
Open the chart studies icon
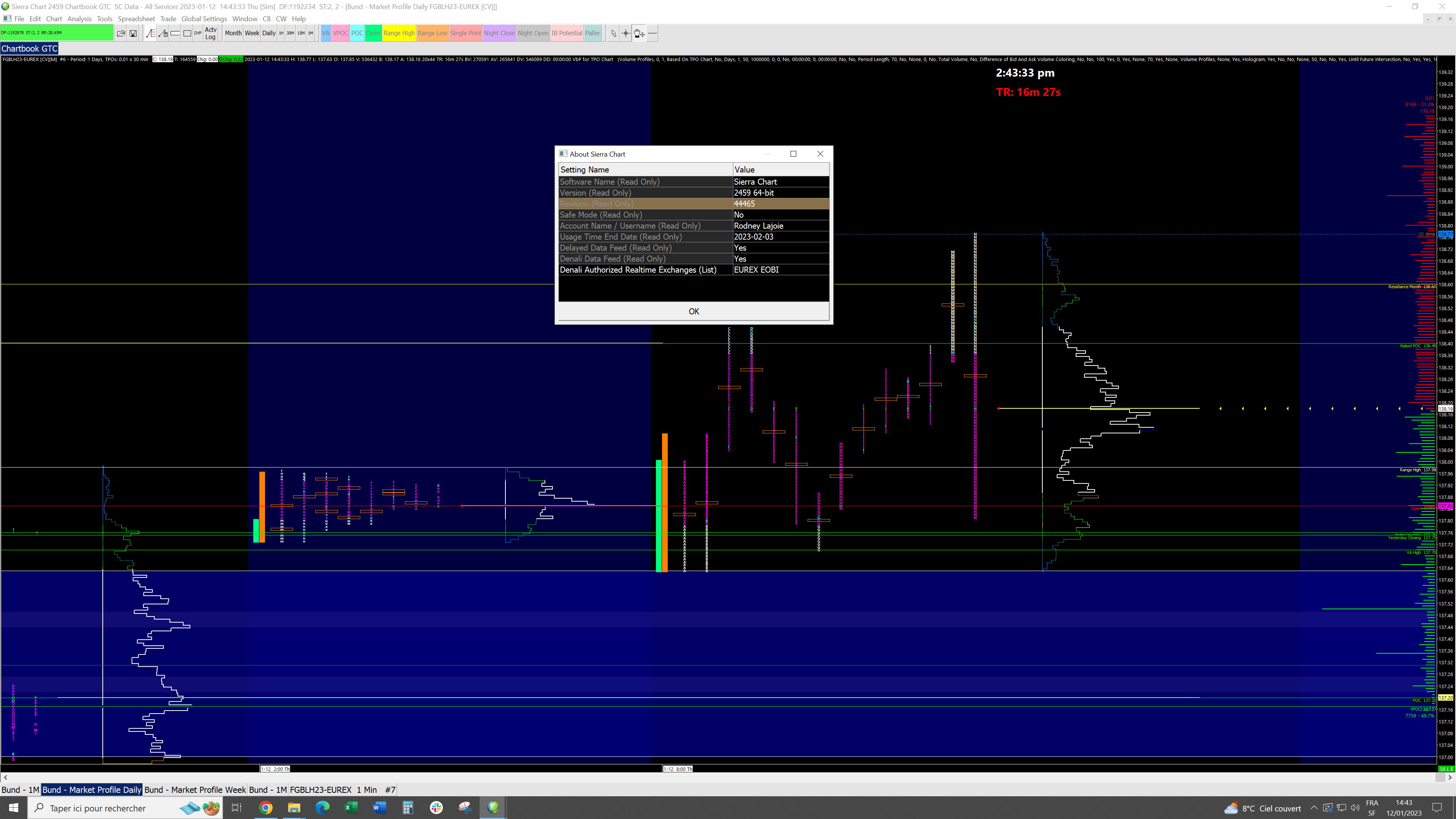[x=151, y=33]
